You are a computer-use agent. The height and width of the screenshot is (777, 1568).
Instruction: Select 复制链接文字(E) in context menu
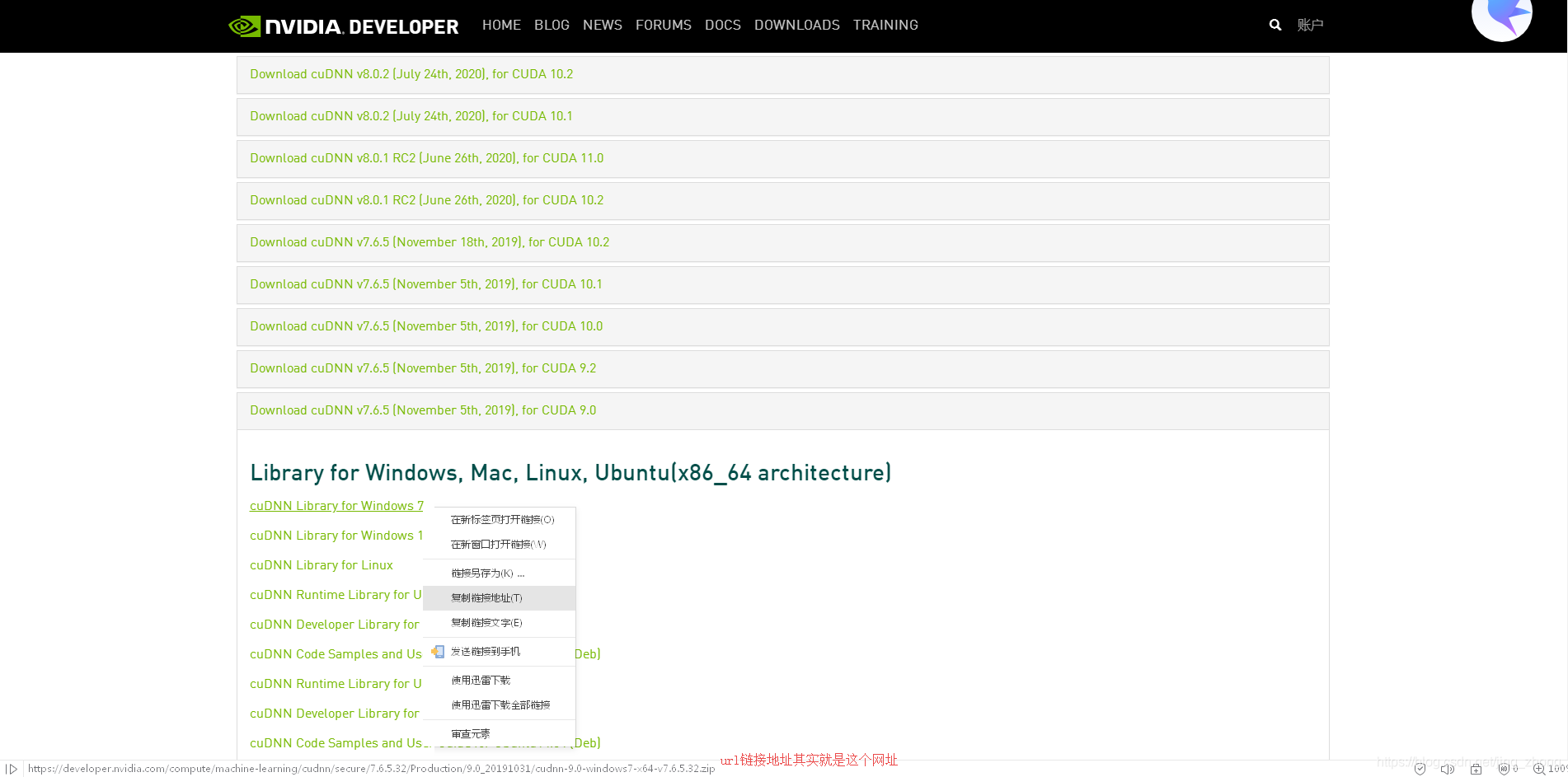coord(500,623)
